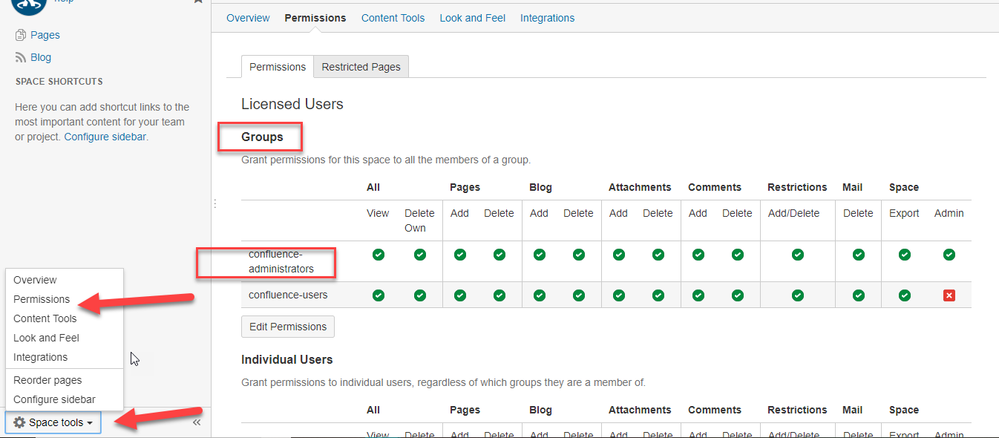Click the confluence-administrators group name
999x438 pixels.
(x=281, y=261)
